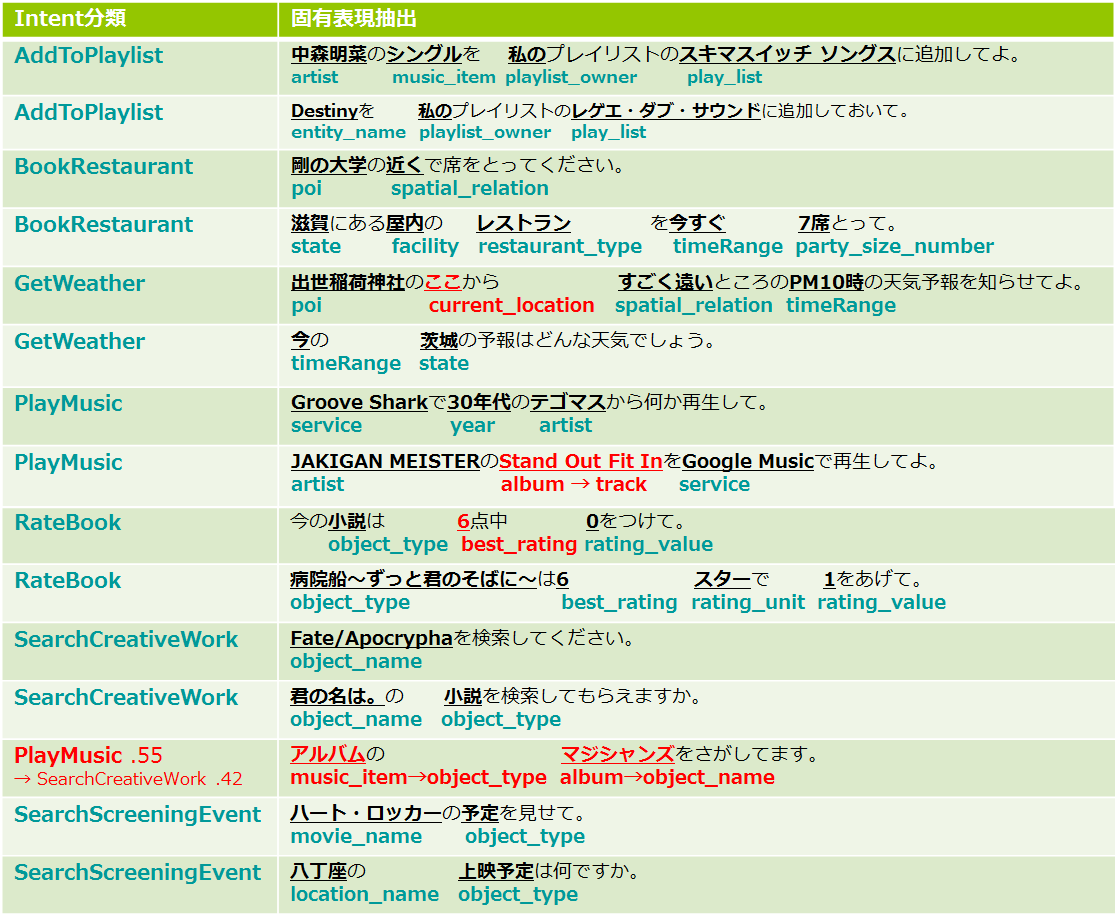Click 'music_item' label under シングル
Viewport: 1115px width, 916px height.
pyautogui.click(x=444, y=78)
